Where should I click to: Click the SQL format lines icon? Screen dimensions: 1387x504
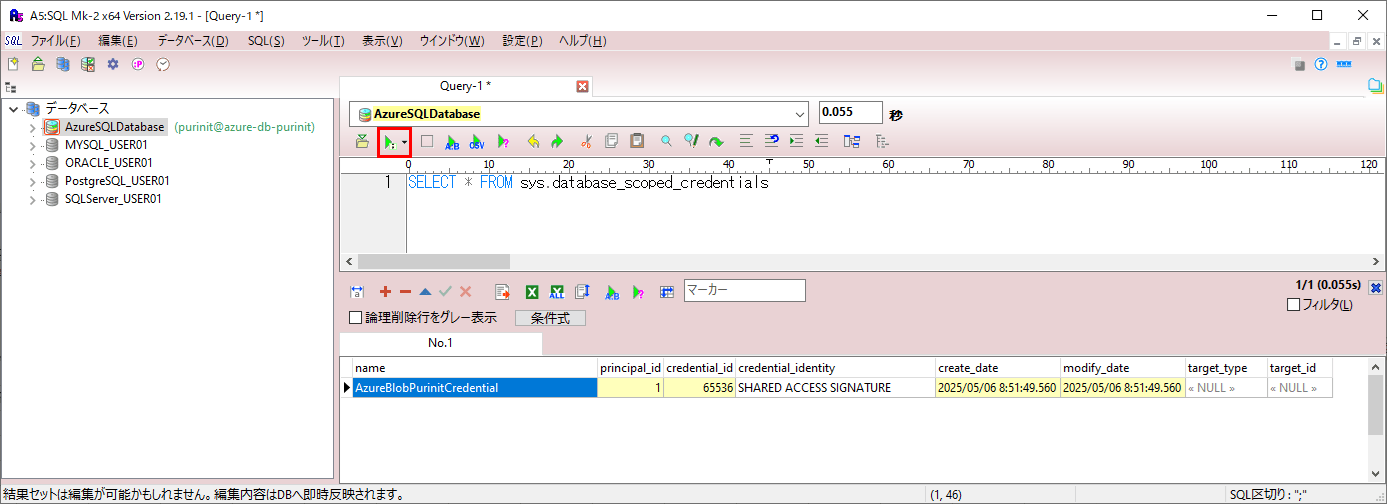(x=746, y=142)
